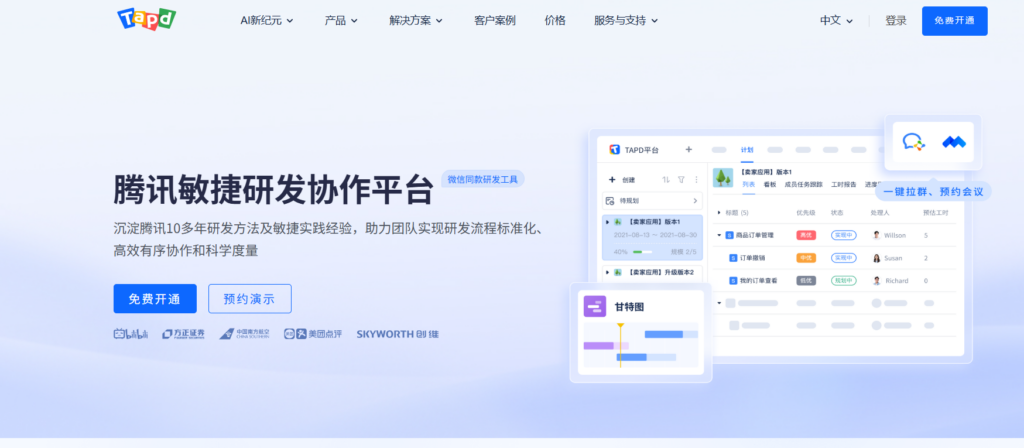The width and height of the screenshot is (1024, 448).
Task: Click the WeCom chat bubble icon
Action: [914, 142]
